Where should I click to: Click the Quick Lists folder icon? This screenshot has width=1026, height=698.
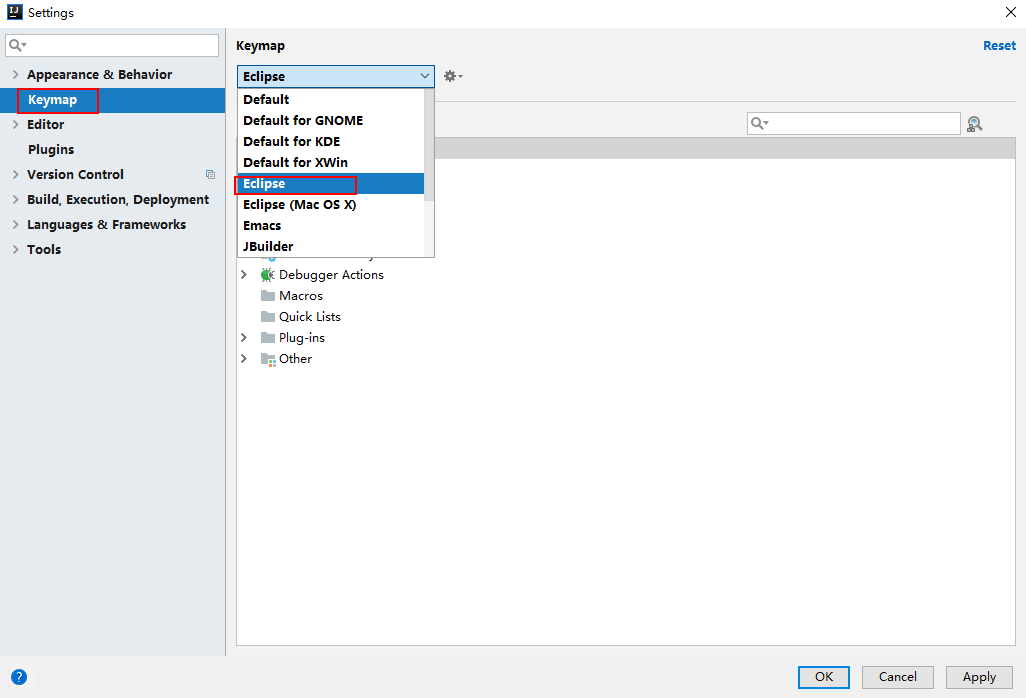[268, 317]
